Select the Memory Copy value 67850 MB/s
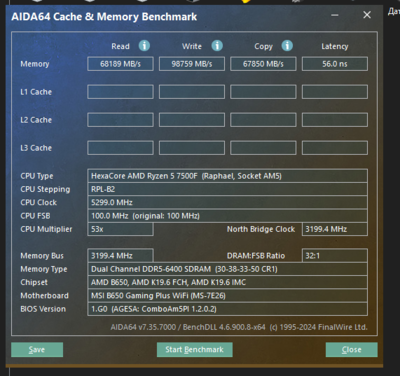The image size is (400, 376). pyautogui.click(x=263, y=64)
